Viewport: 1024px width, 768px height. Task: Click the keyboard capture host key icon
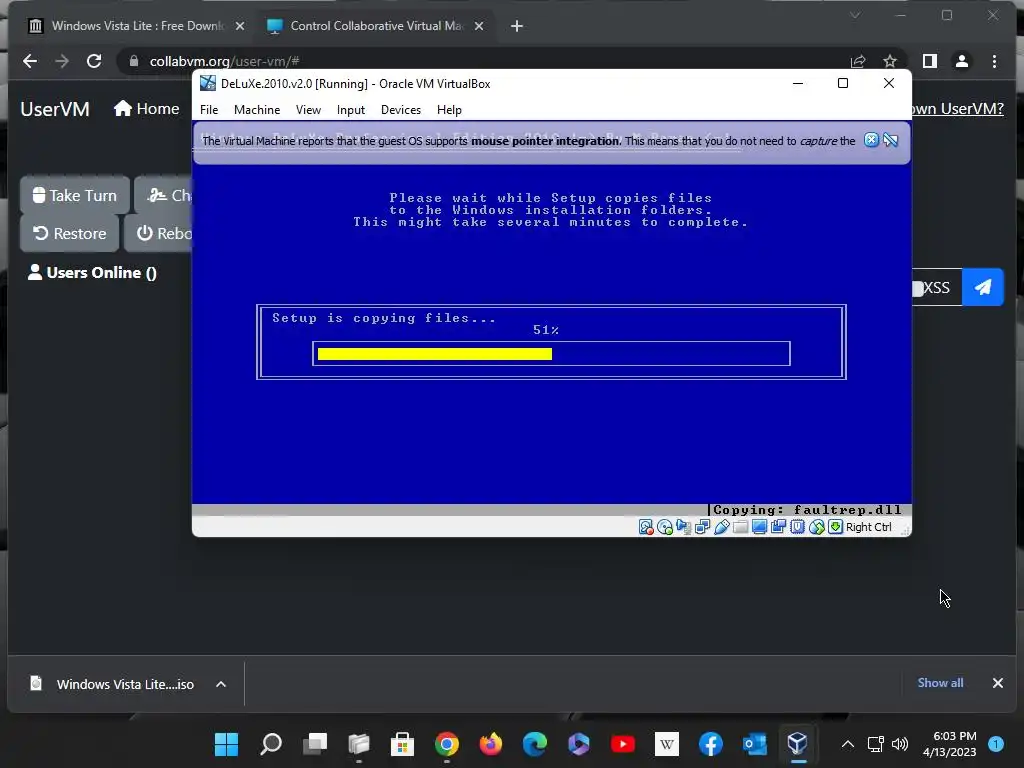(835, 527)
